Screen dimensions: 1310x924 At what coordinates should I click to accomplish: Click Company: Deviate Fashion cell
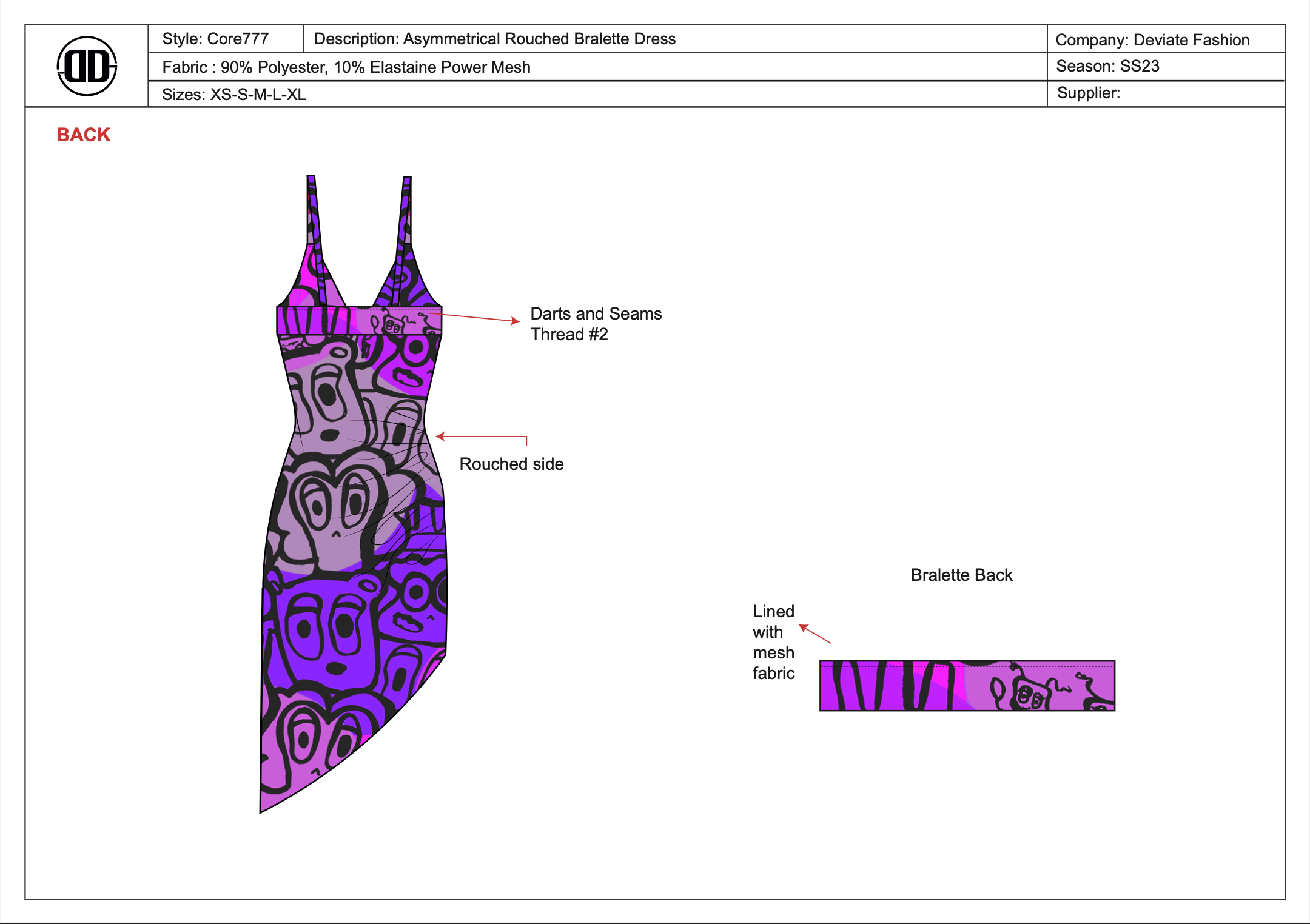pyautogui.click(x=1152, y=40)
